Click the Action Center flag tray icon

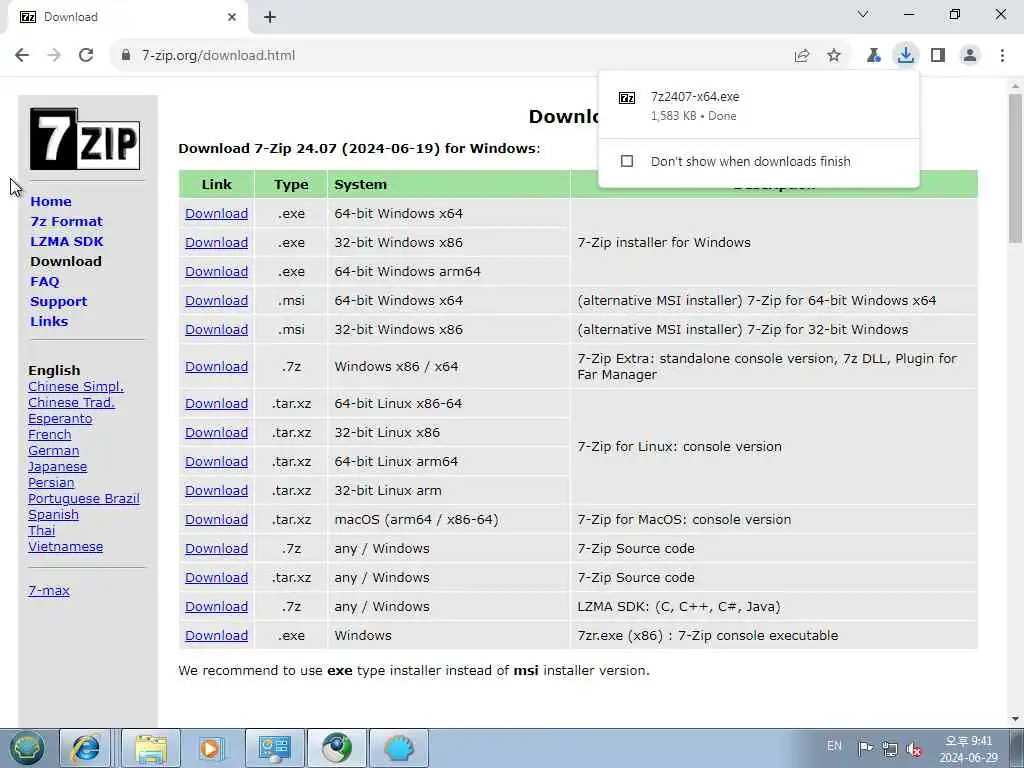(865, 748)
